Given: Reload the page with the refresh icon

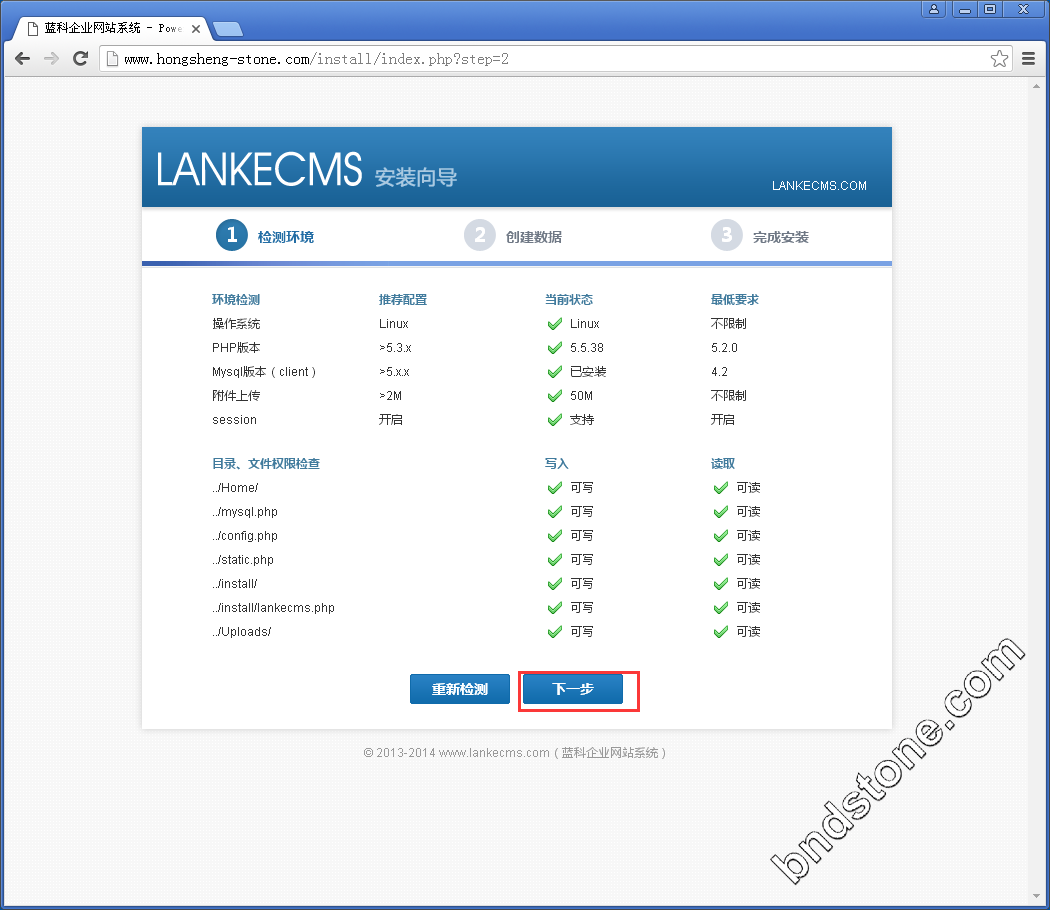Looking at the screenshot, I should pyautogui.click(x=80, y=59).
